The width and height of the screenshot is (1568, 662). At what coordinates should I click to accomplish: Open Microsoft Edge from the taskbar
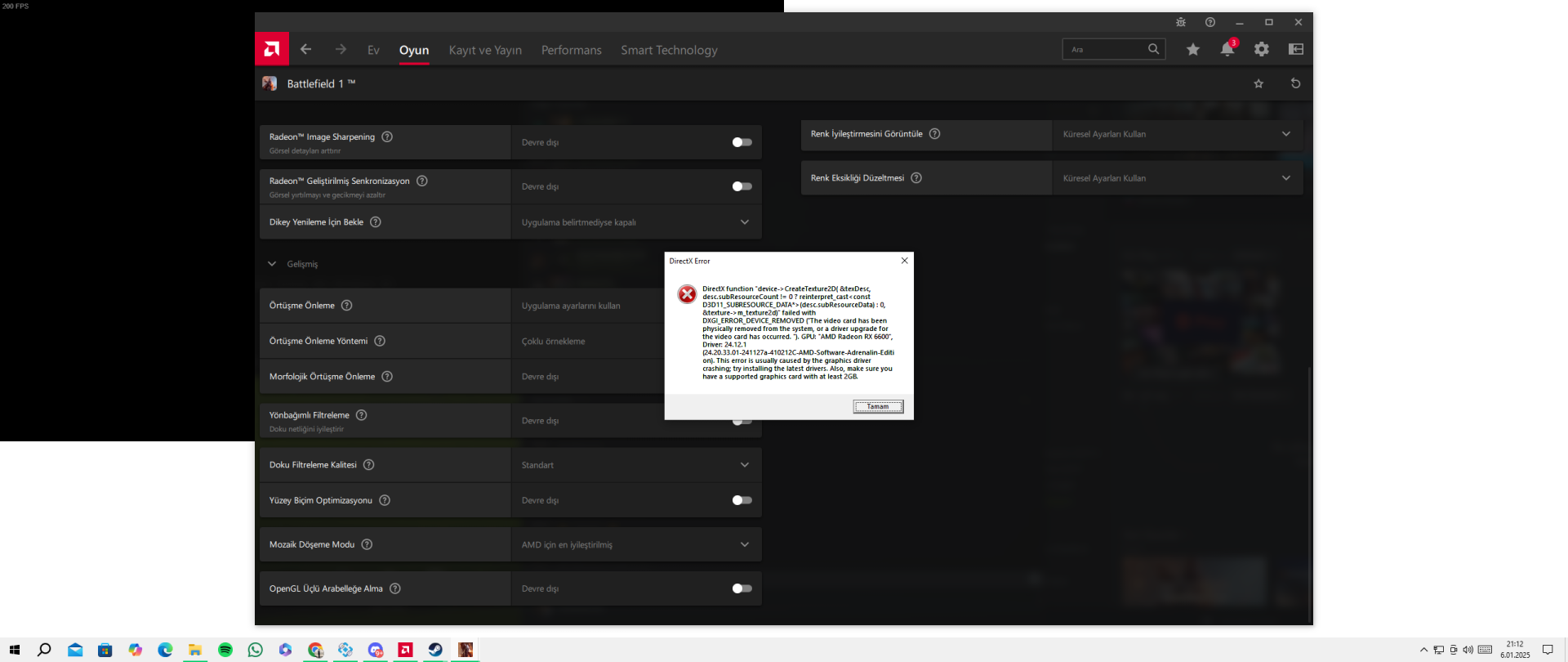click(x=165, y=650)
